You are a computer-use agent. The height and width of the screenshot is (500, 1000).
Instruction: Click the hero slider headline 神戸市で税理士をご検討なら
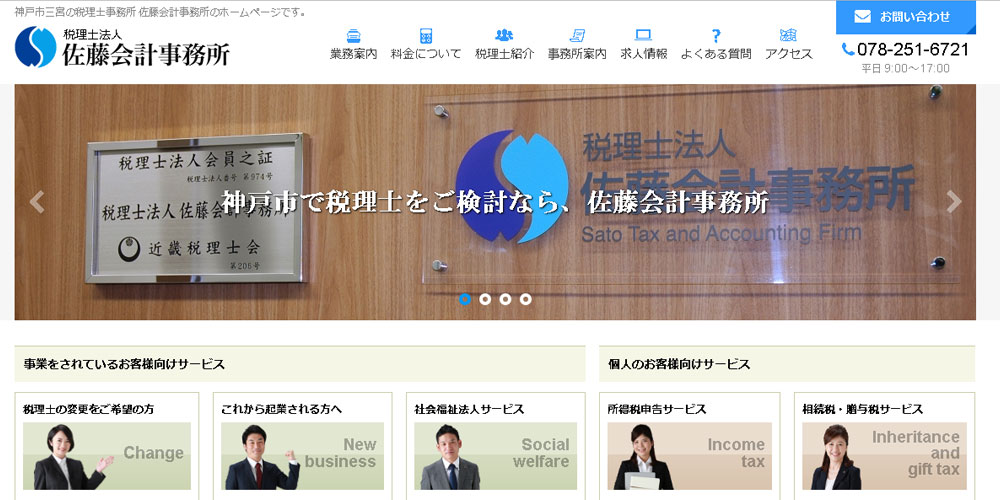coord(495,202)
